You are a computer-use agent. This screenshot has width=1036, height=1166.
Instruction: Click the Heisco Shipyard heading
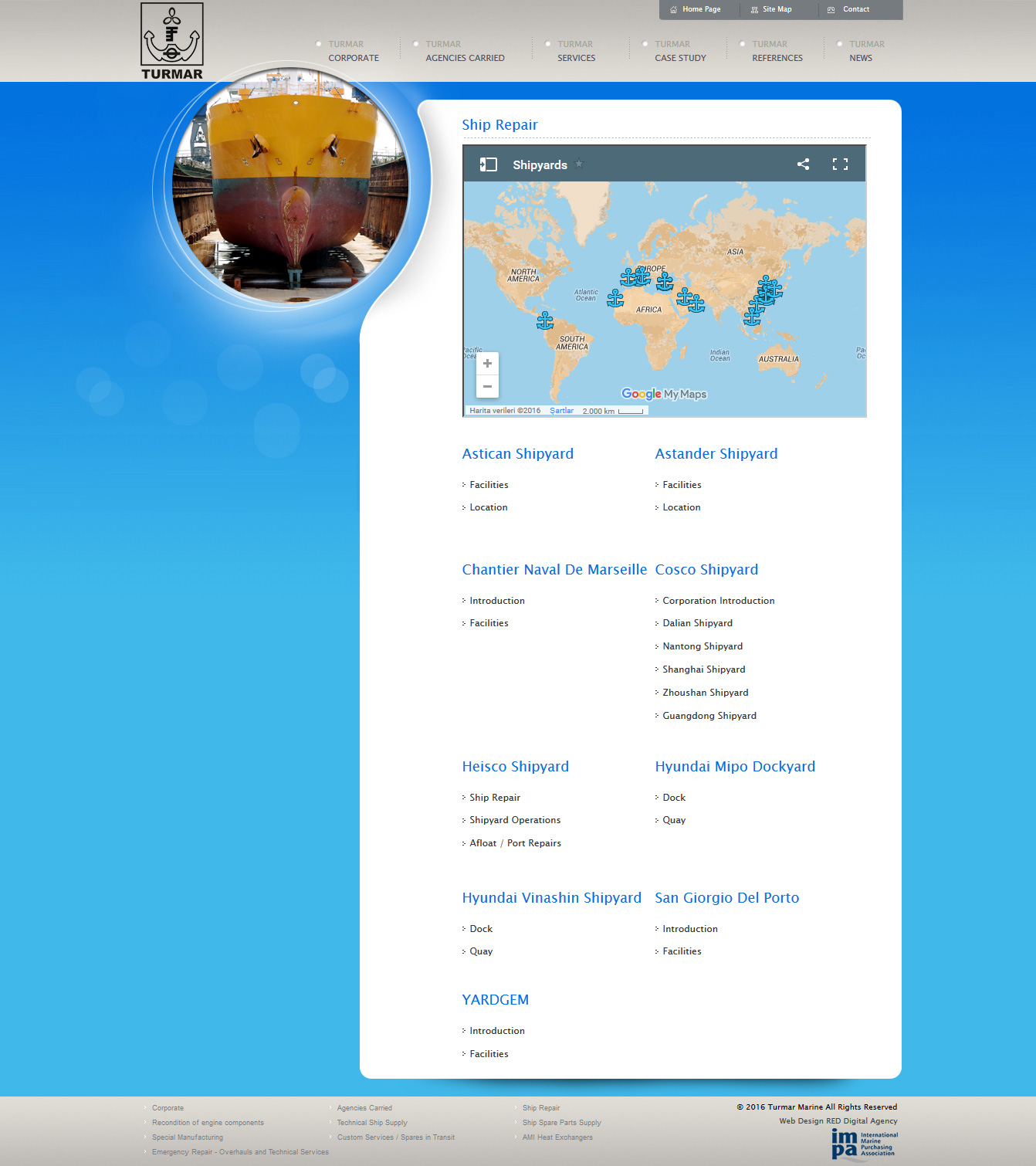pyautogui.click(x=515, y=767)
